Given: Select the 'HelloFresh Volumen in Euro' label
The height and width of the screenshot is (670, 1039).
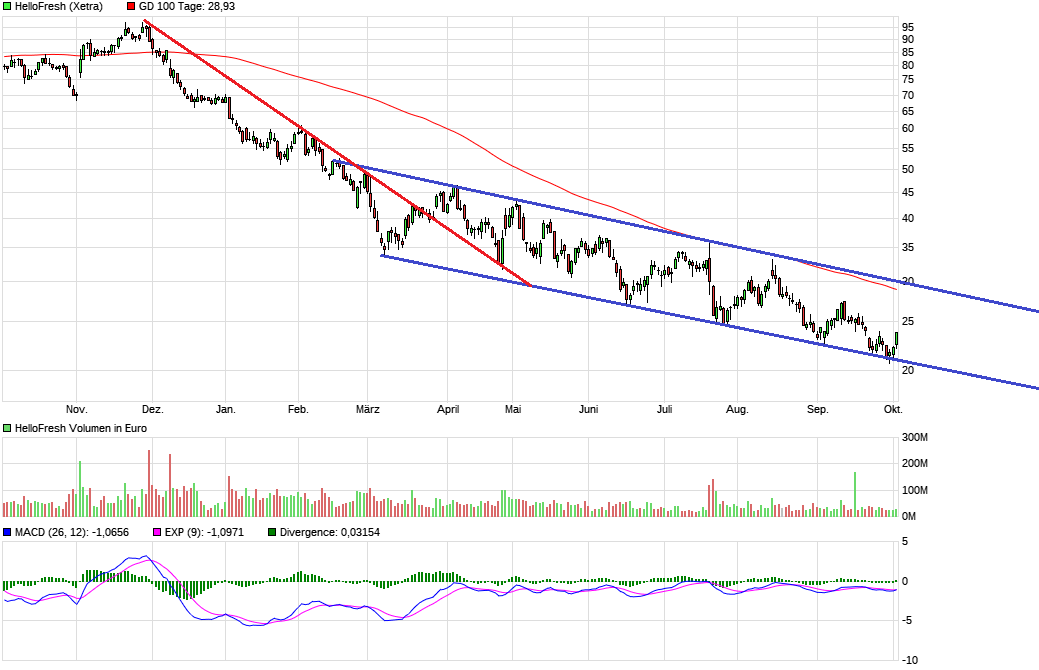Looking at the screenshot, I should tap(81, 429).
